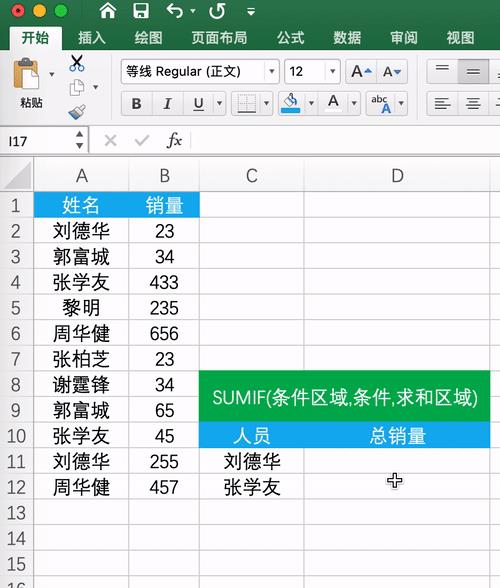Select the 黎明 name cell
This screenshot has width=500, height=588.
point(81,308)
